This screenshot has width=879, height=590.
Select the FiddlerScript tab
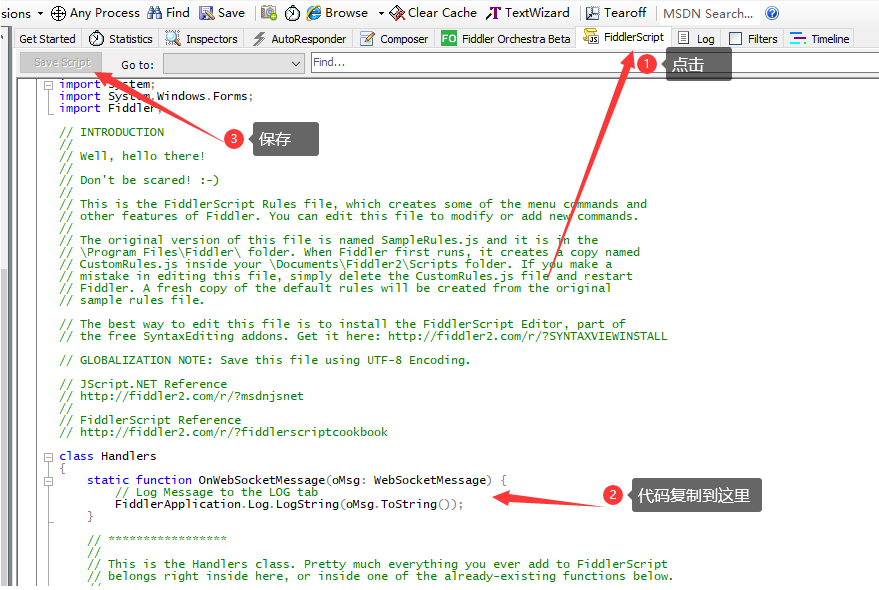623,38
